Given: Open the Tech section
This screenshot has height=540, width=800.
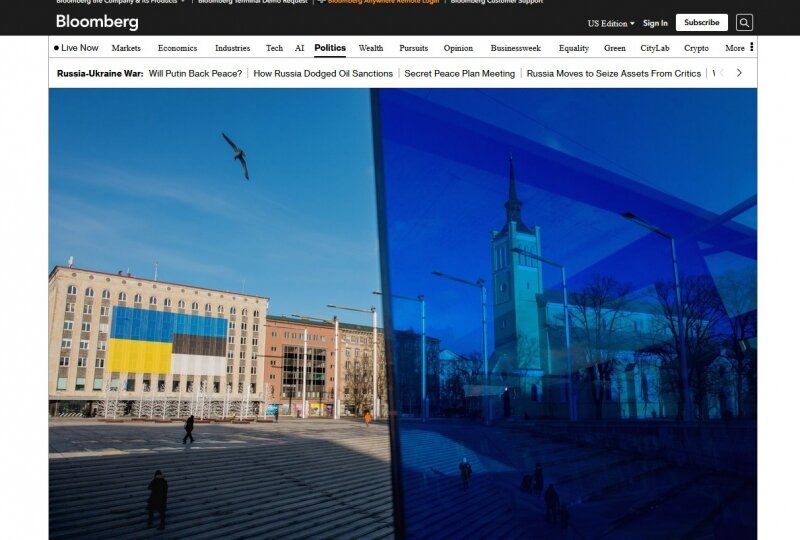Looking at the screenshot, I should 274,48.
